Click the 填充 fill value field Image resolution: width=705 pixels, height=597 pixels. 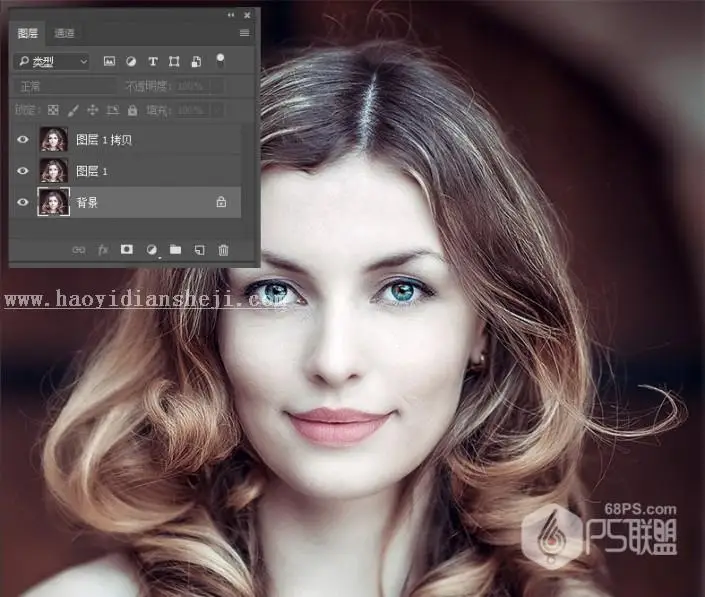[x=193, y=110]
